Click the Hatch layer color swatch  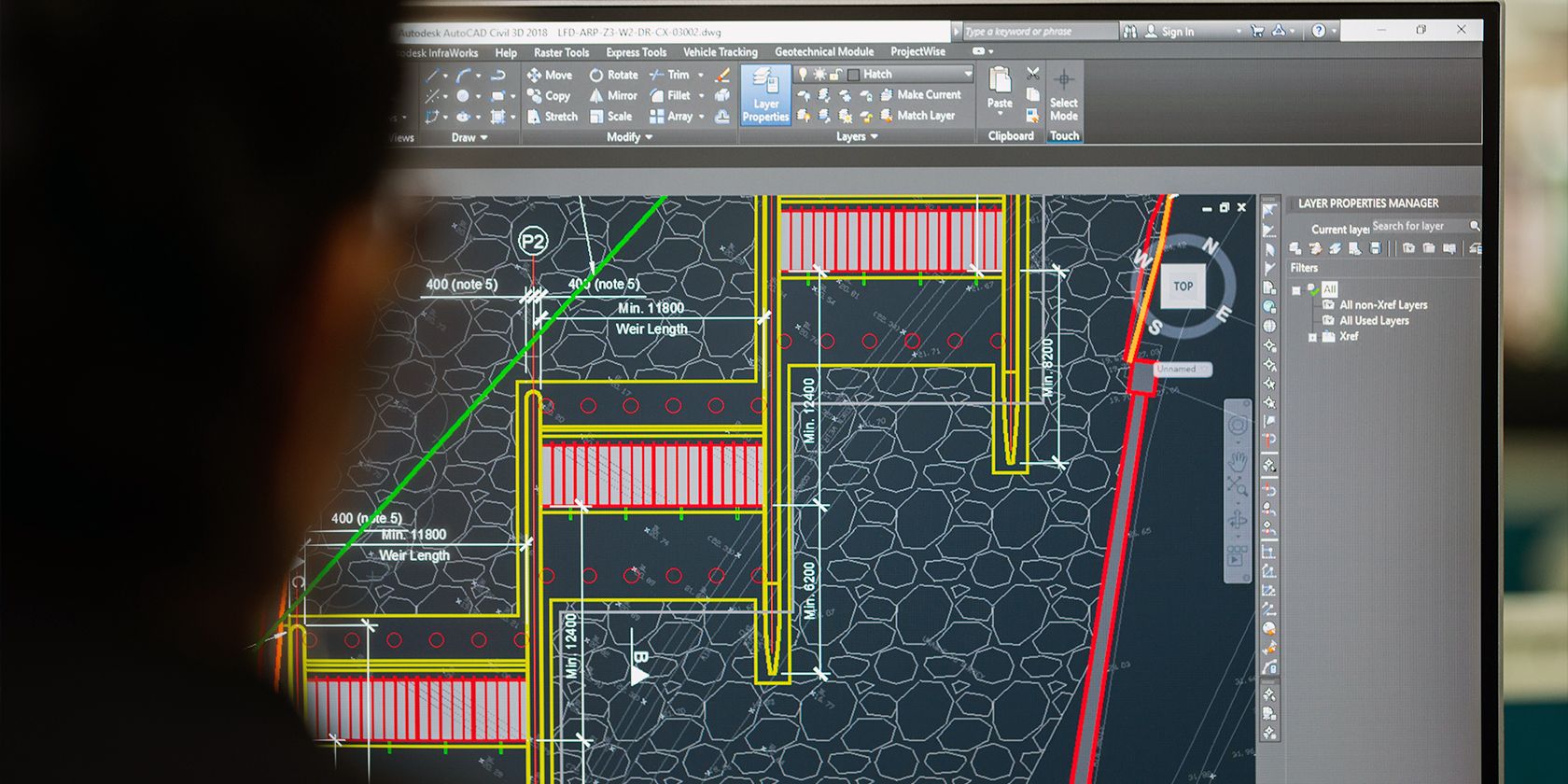[853, 75]
